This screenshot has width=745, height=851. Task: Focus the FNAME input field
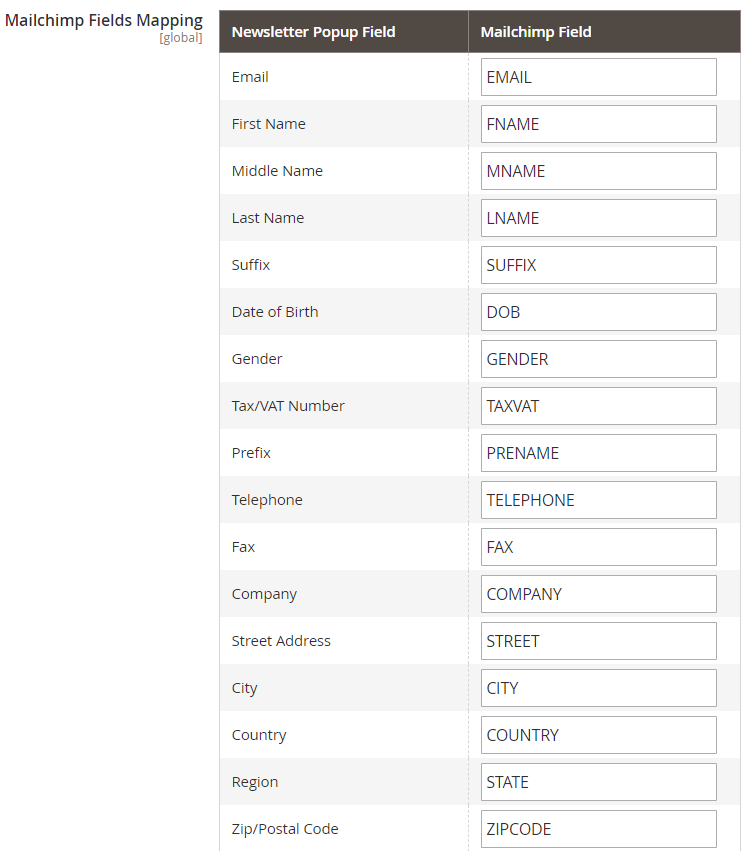[x=598, y=124]
